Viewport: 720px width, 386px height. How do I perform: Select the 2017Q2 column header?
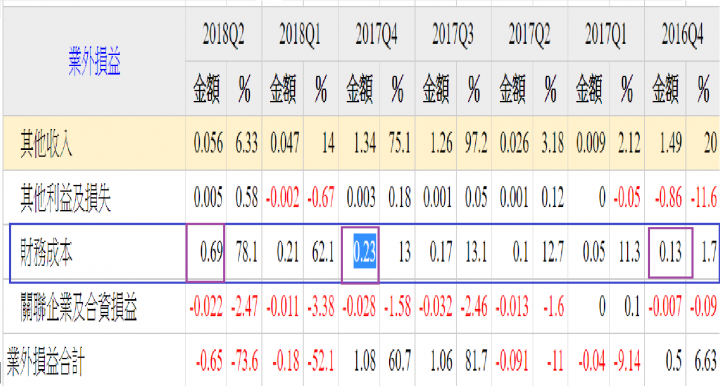(x=529, y=34)
